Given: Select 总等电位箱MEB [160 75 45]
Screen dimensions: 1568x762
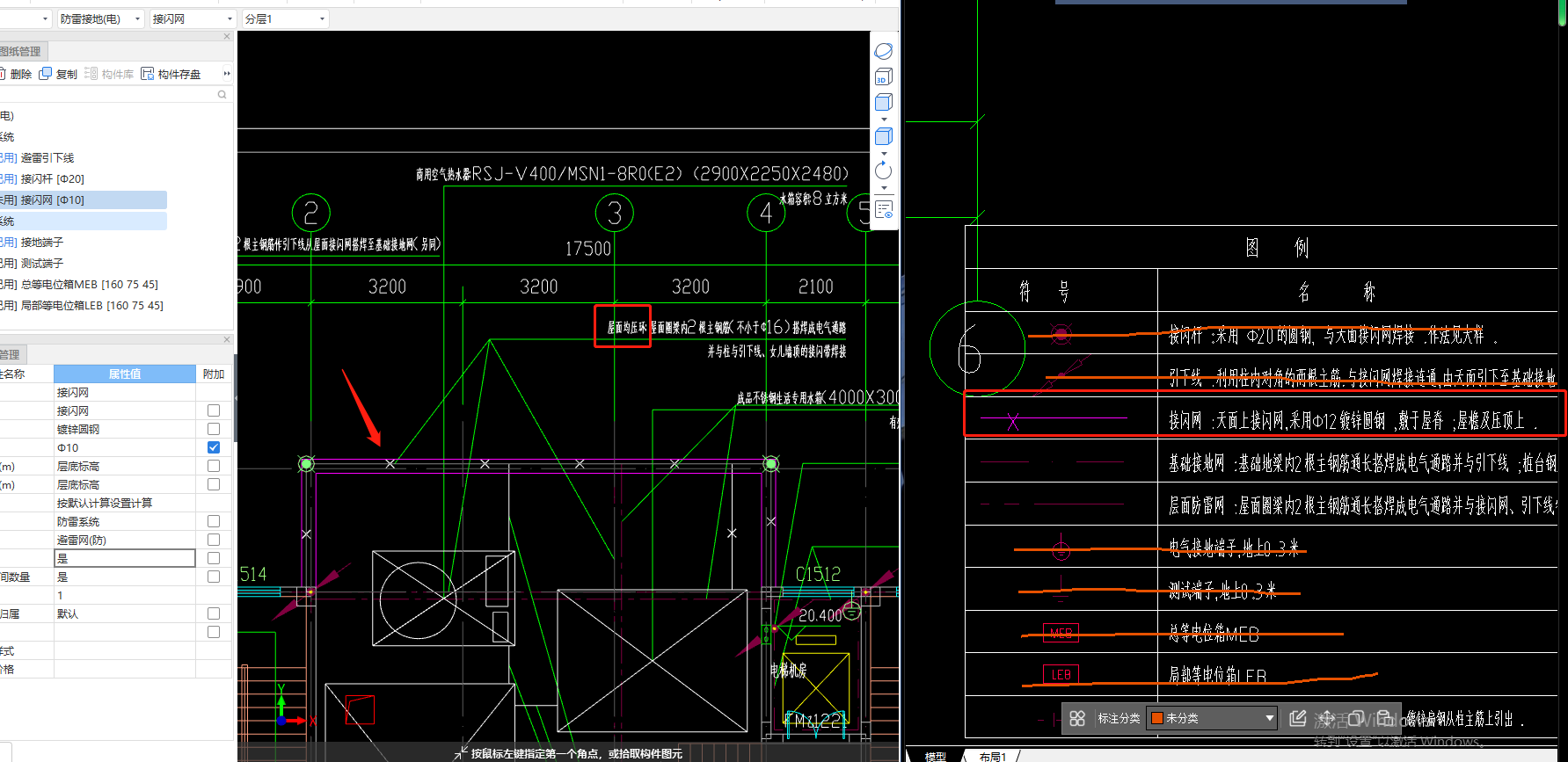Looking at the screenshot, I should pyautogui.click(x=90, y=285).
